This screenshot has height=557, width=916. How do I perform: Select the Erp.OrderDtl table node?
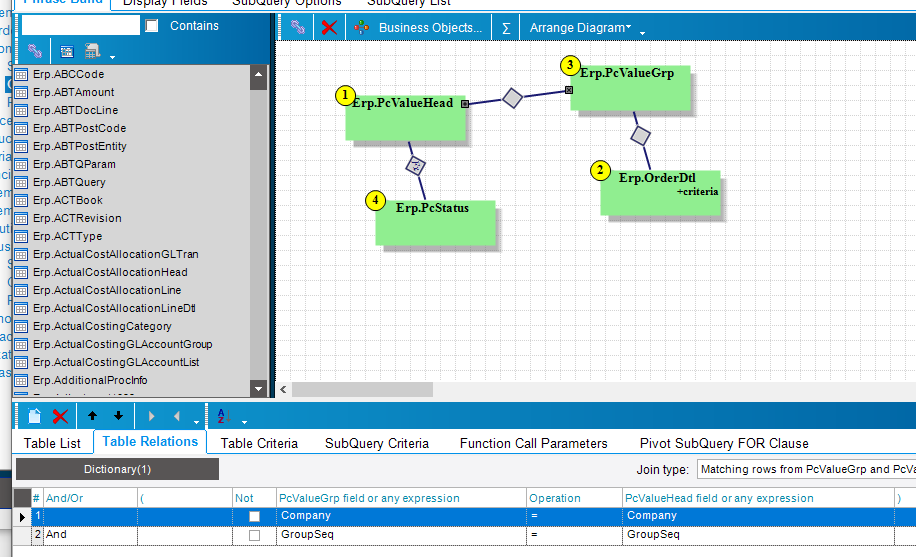[660, 193]
